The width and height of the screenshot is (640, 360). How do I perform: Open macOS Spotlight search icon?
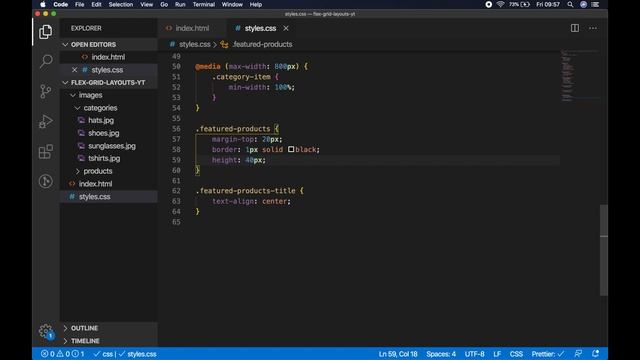pos(570,4)
